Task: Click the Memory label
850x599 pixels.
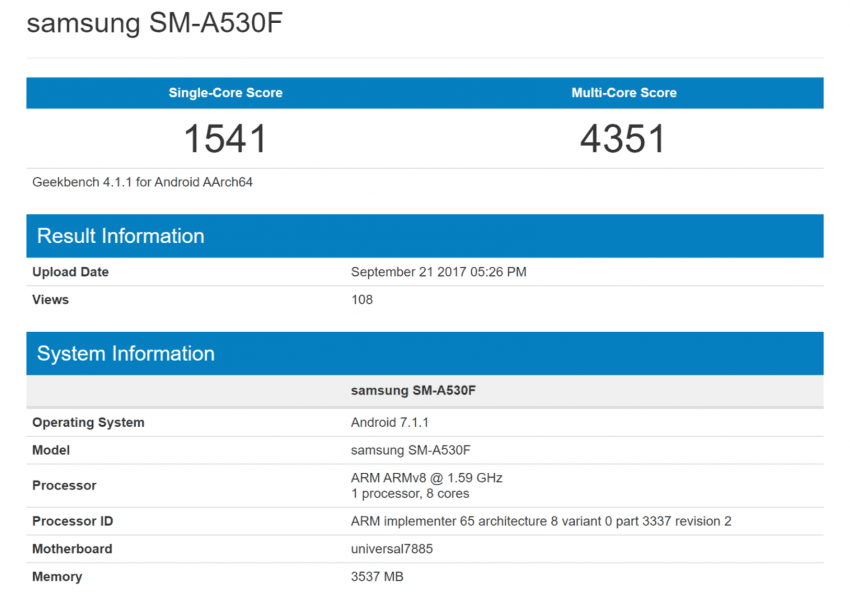Action: (x=57, y=577)
